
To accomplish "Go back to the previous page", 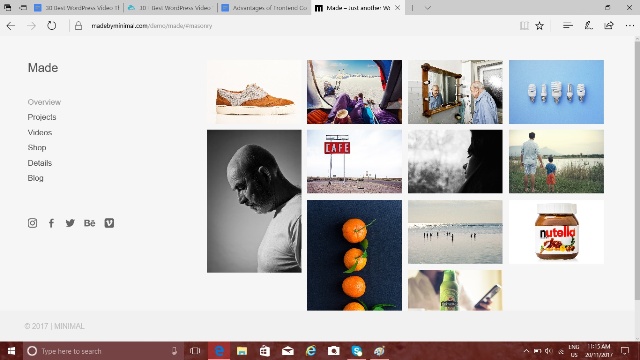I will pyautogui.click(x=11, y=26).
